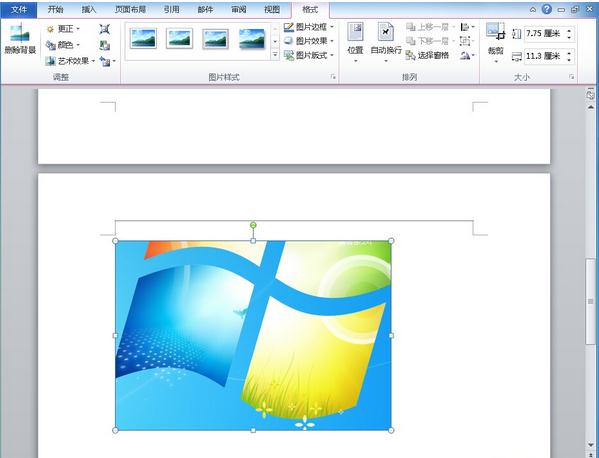The image size is (599, 458).
Task: Click the Wrap Text (自动换行) icon
Action: click(x=386, y=42)
